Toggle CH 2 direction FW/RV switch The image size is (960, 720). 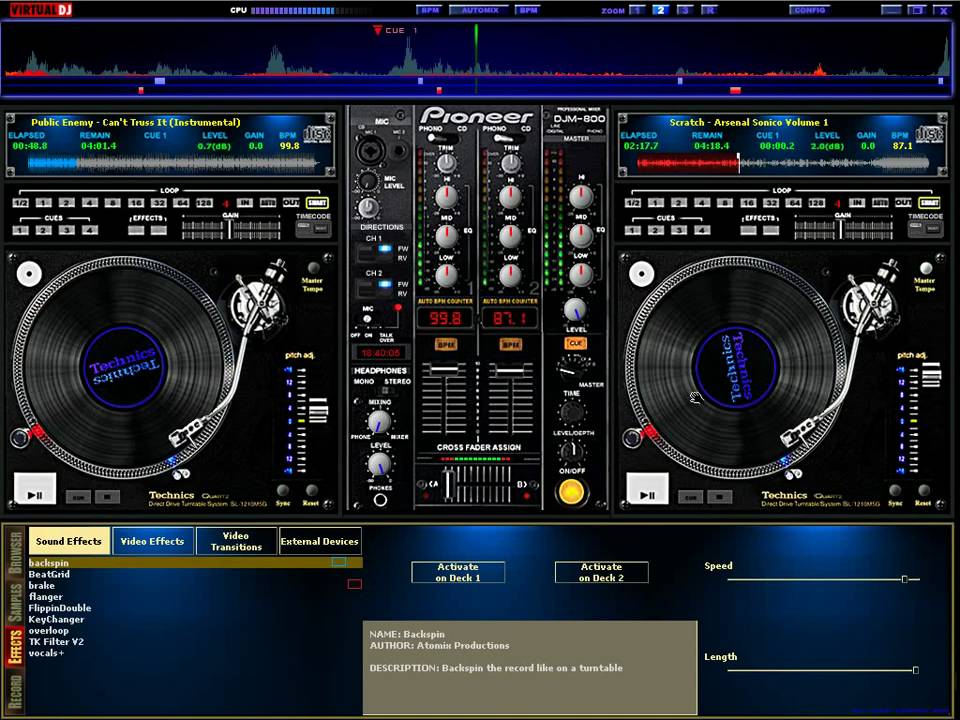click(x=375, y=288)
